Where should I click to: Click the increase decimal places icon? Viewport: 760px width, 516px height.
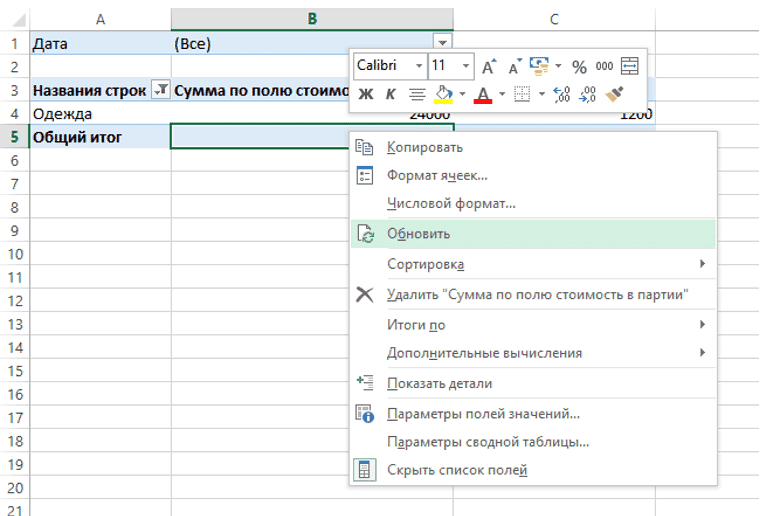(x=561, y=95)
